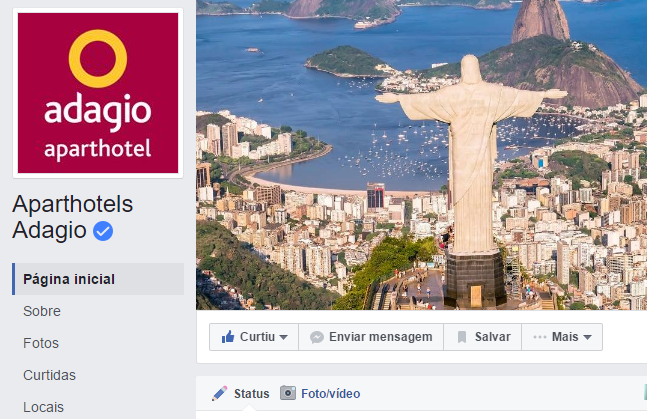
Task: Click the pencil icon next to Status
Action: 220,393
